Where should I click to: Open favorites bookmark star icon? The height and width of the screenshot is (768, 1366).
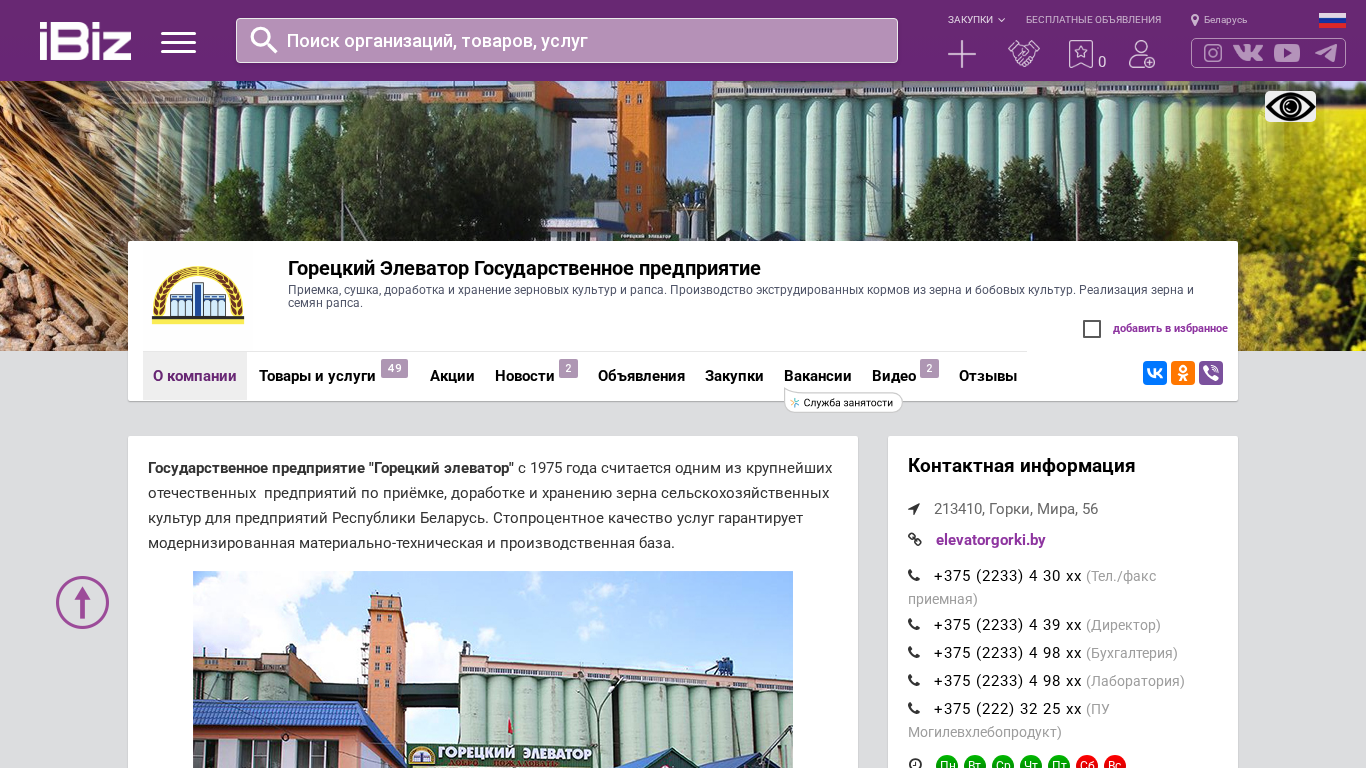(x=1081, y=54)
